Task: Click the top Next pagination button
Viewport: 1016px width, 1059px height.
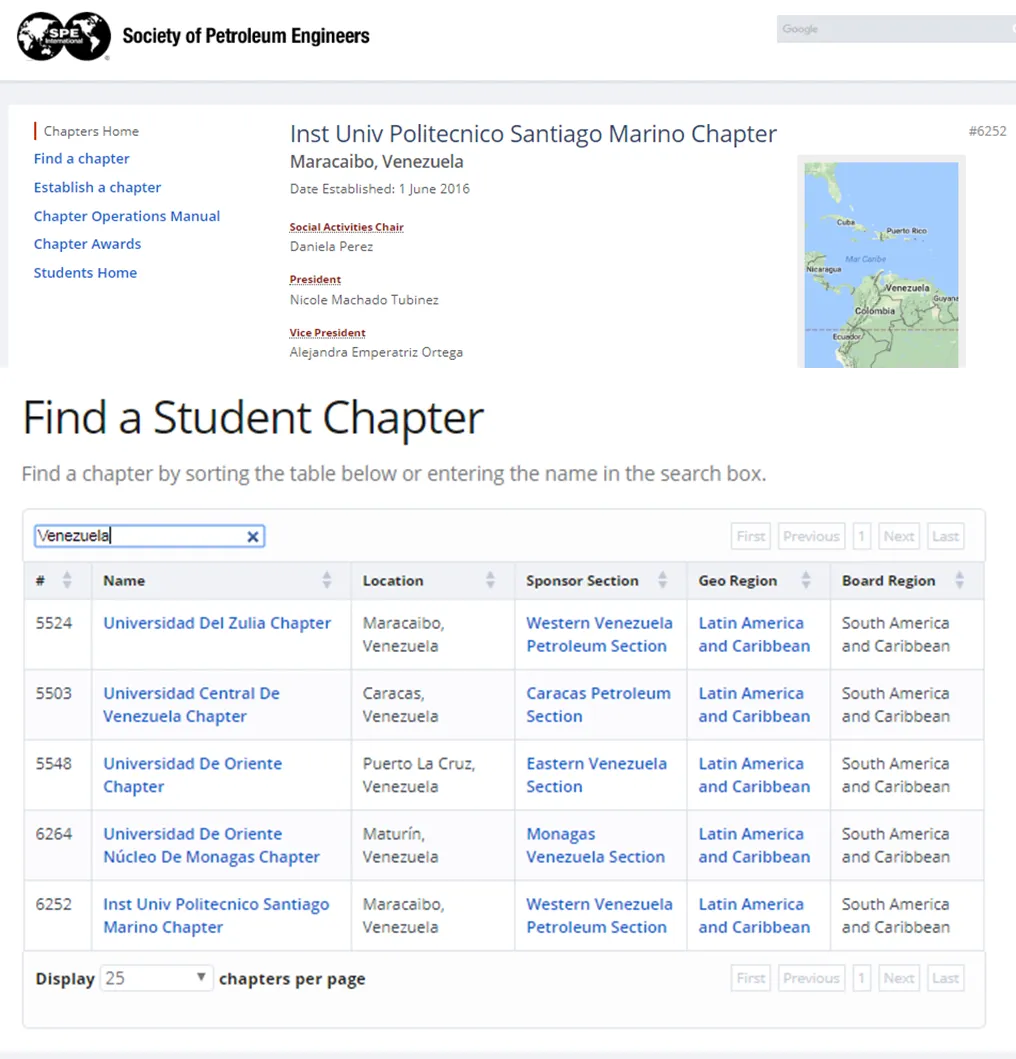Action: [898, 536]
